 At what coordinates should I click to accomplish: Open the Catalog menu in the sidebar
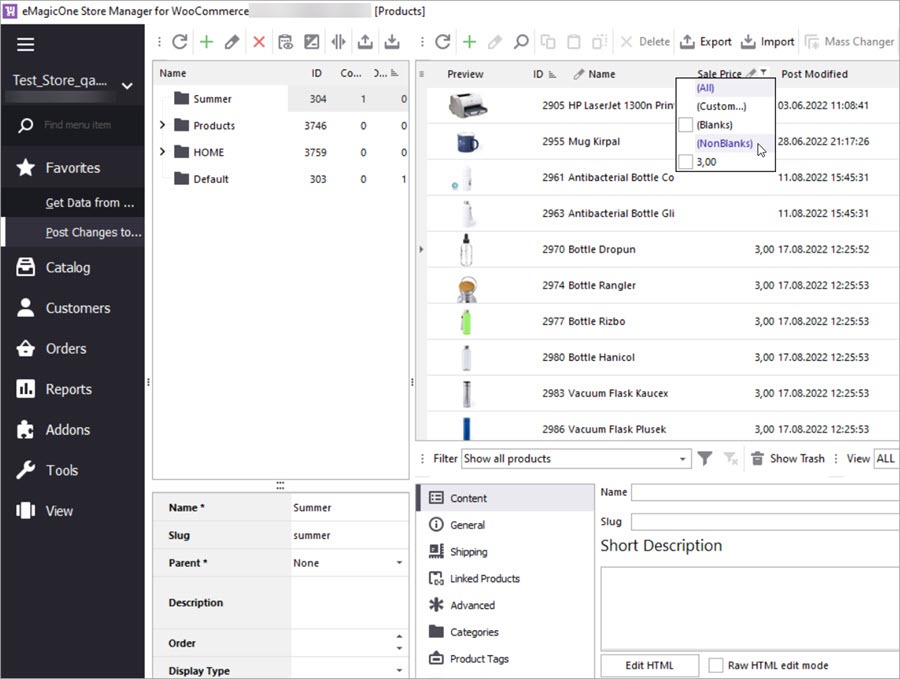point(67,268)
